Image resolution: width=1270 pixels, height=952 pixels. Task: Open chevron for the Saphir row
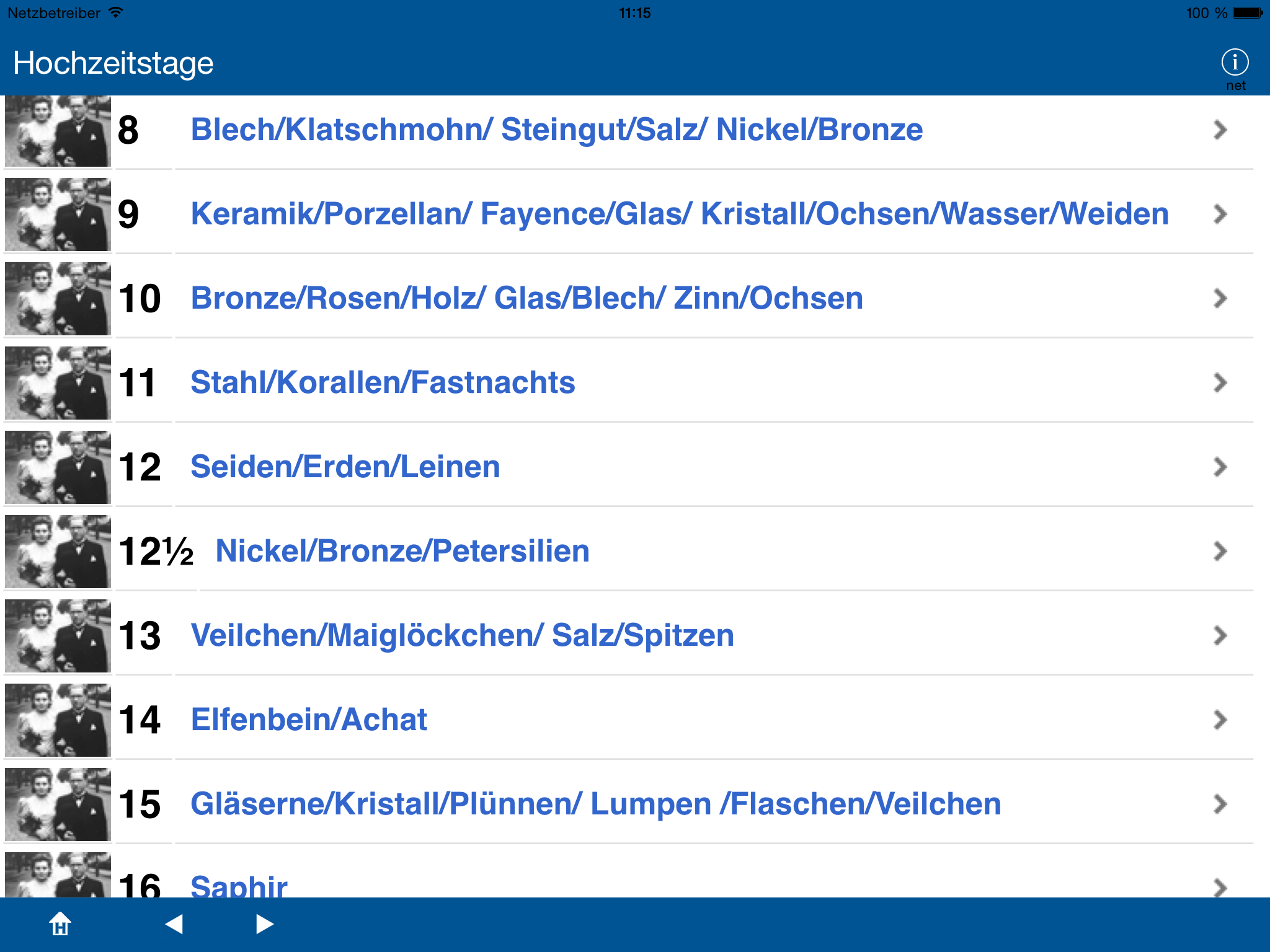1220,887
